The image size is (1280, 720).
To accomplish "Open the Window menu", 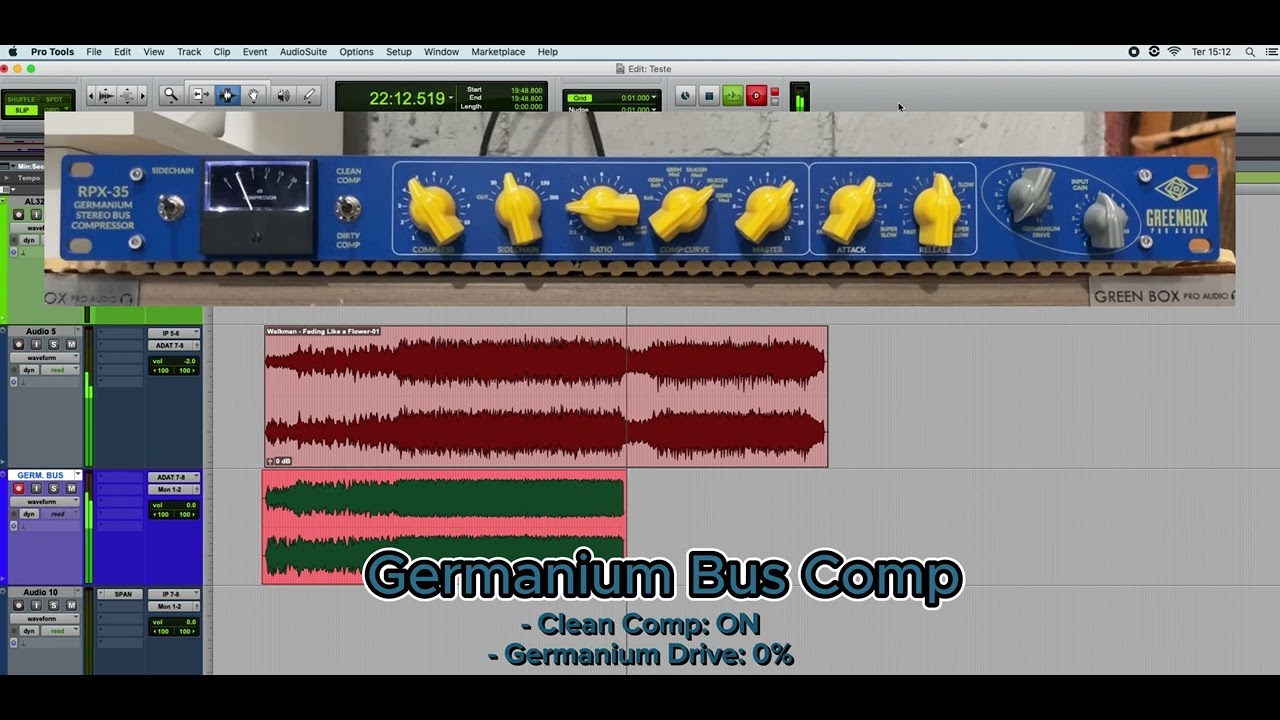I will (x=441, y=52).
